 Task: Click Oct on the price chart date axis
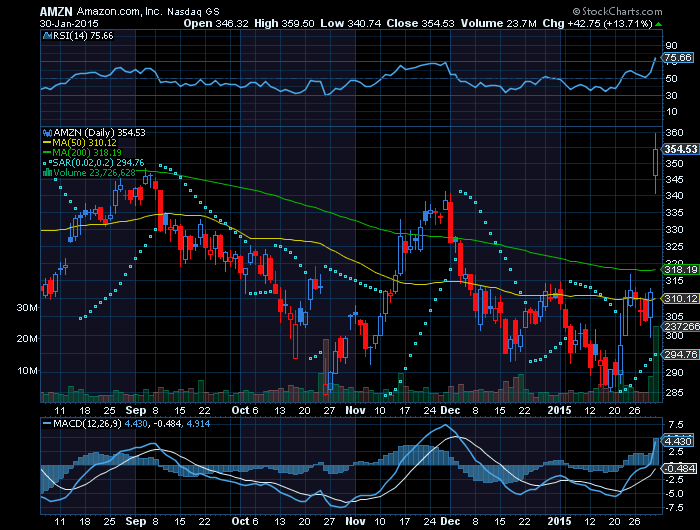(240, 410)
